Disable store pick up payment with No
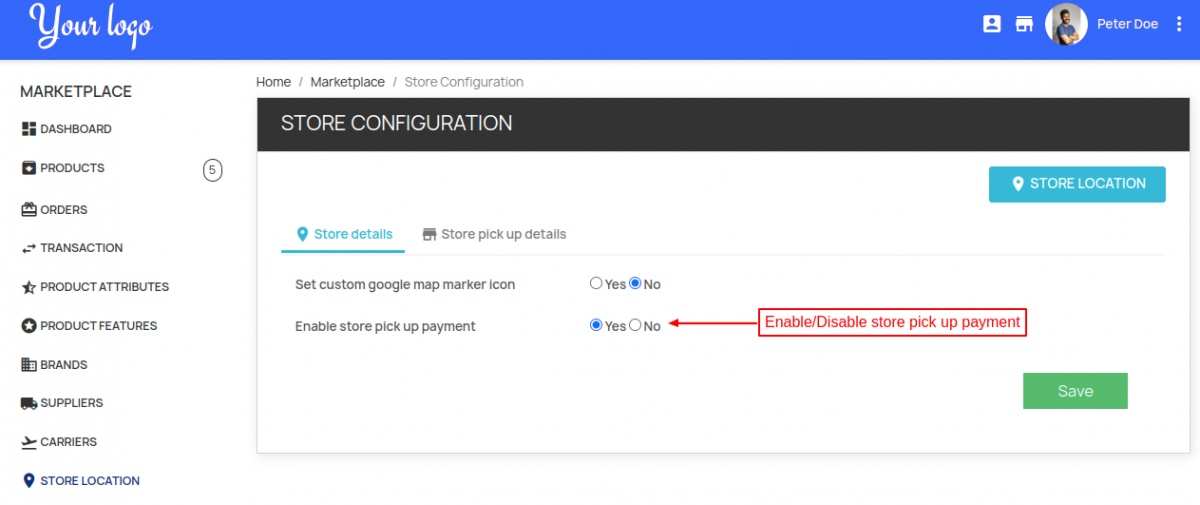This screenshot has width=1200, height=505. point(635,325)
